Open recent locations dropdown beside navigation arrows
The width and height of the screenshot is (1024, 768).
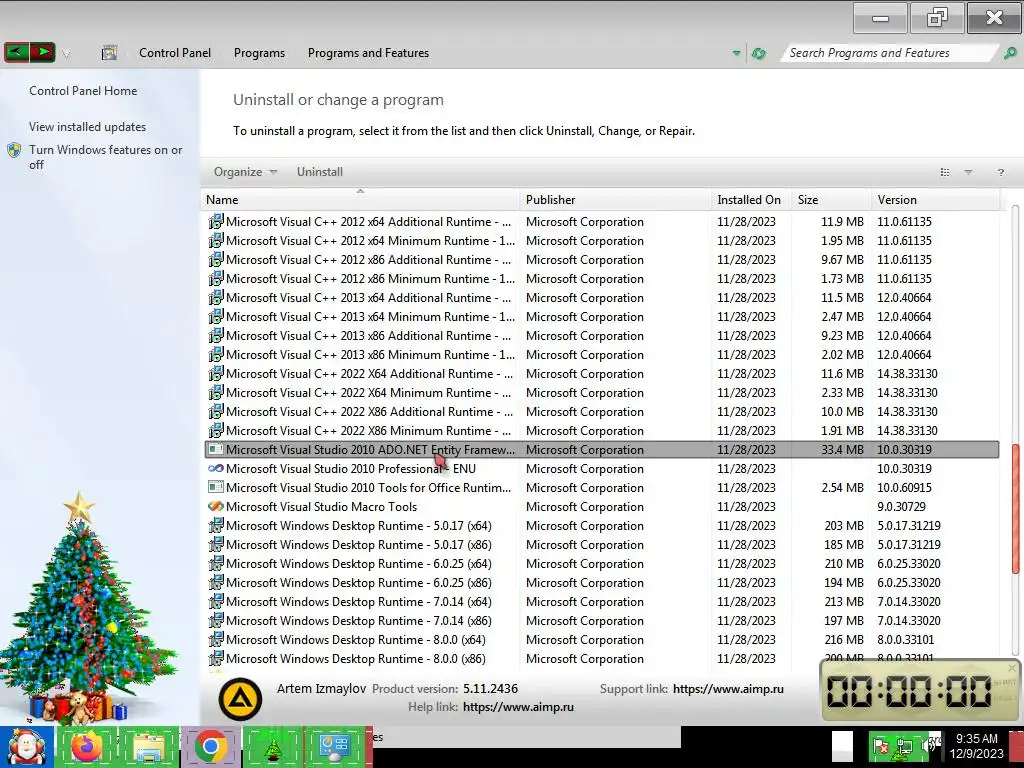(66, 54)
